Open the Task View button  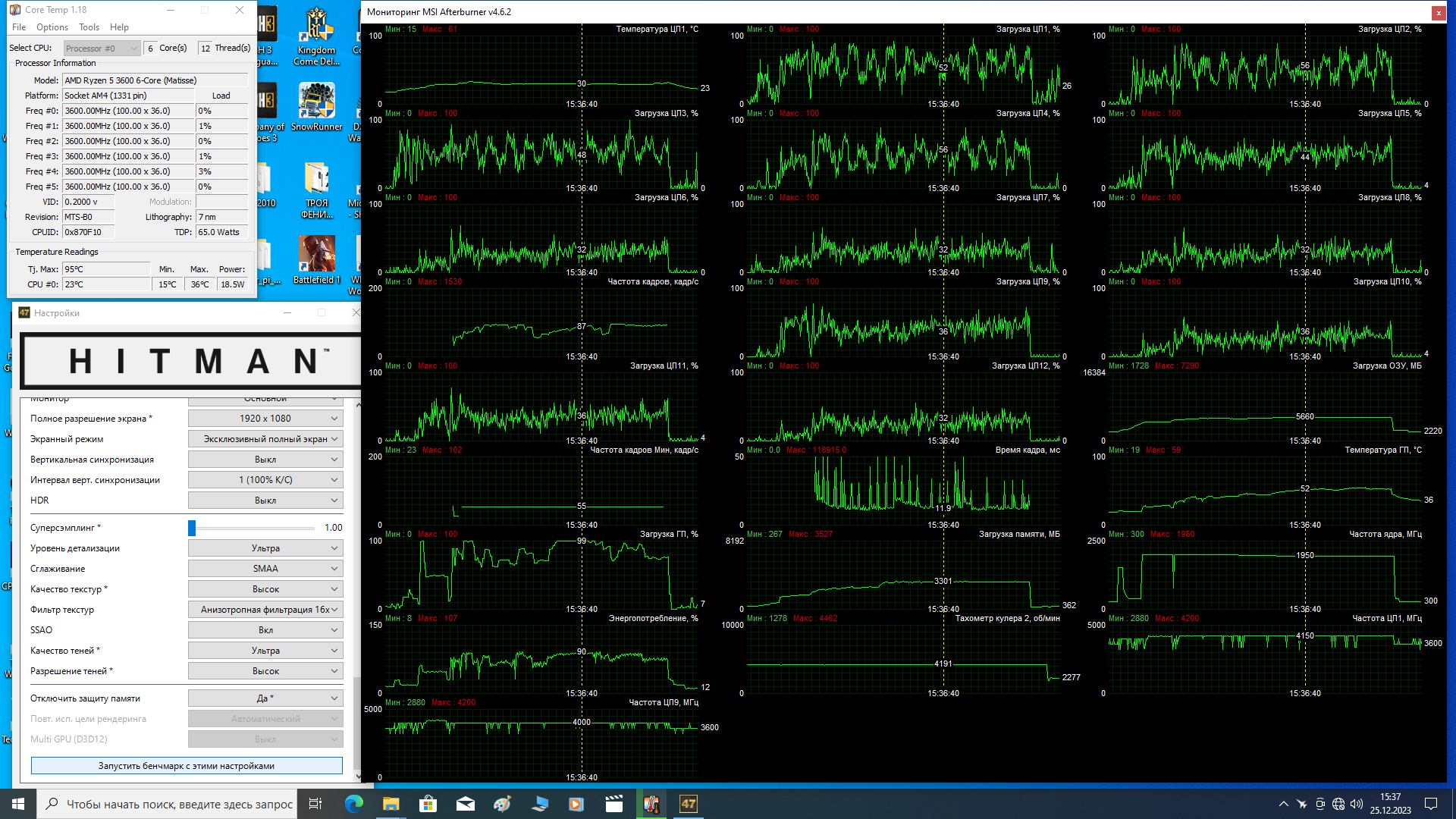click(x=315, y=804)
